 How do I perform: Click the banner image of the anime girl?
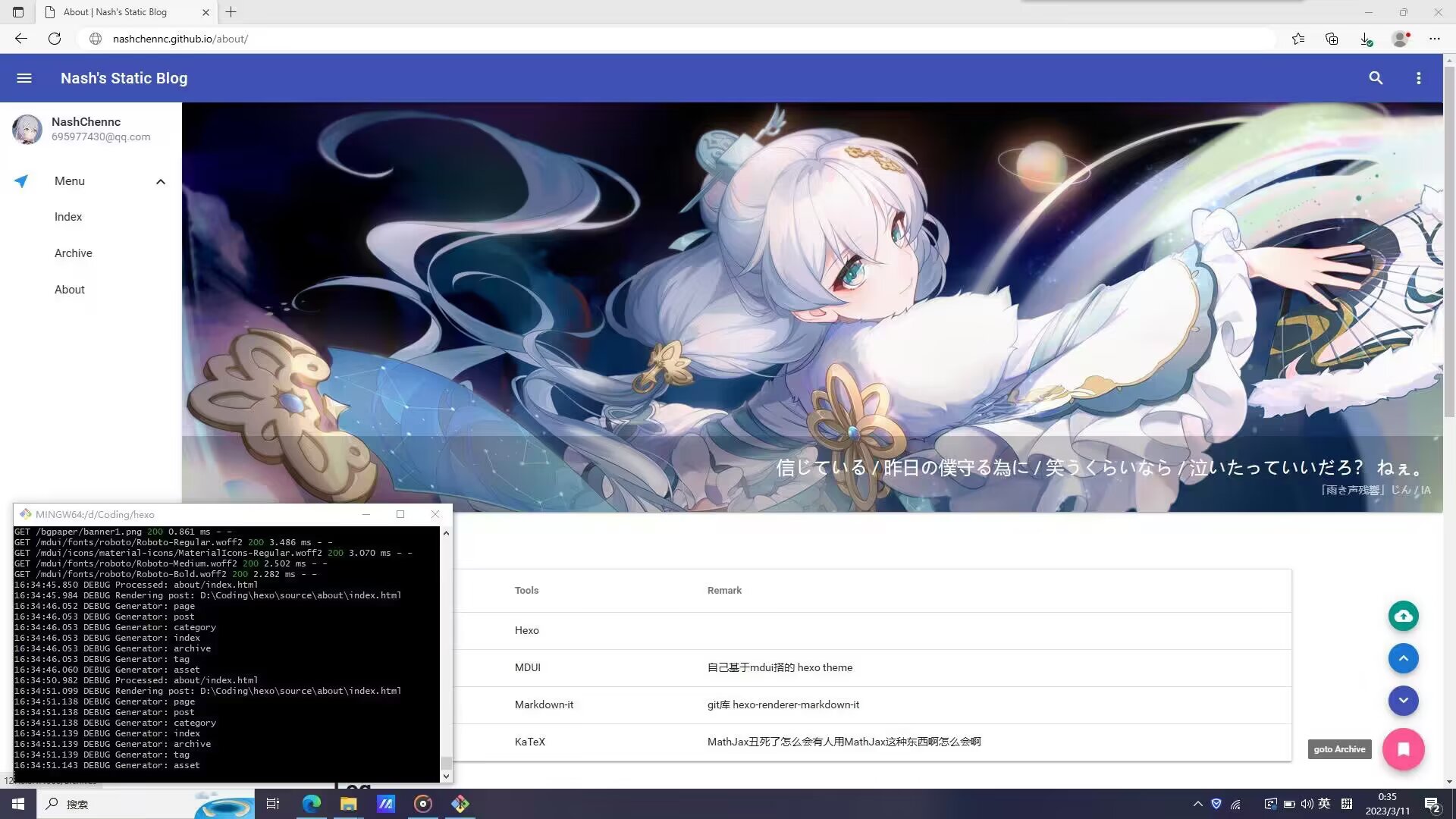tap(812, 307)
